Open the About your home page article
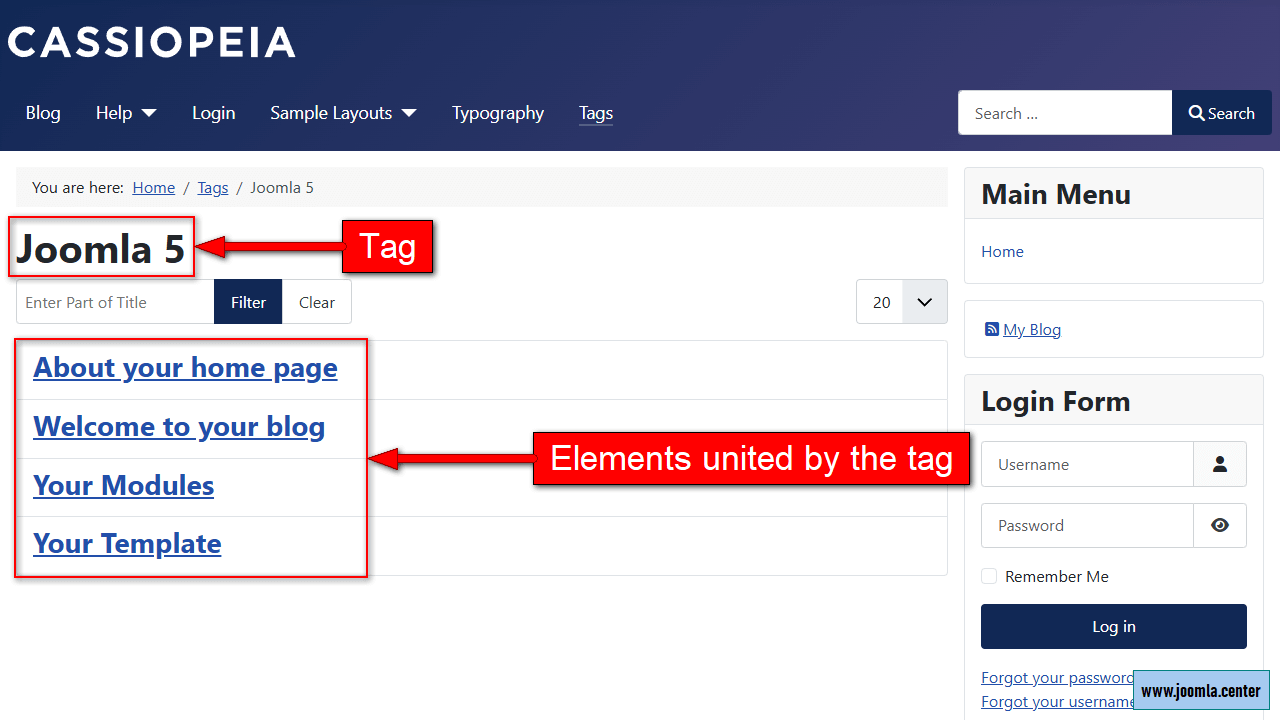This screenshot has width=1280, height=720. pyautogui.click(x=185, y=367)
